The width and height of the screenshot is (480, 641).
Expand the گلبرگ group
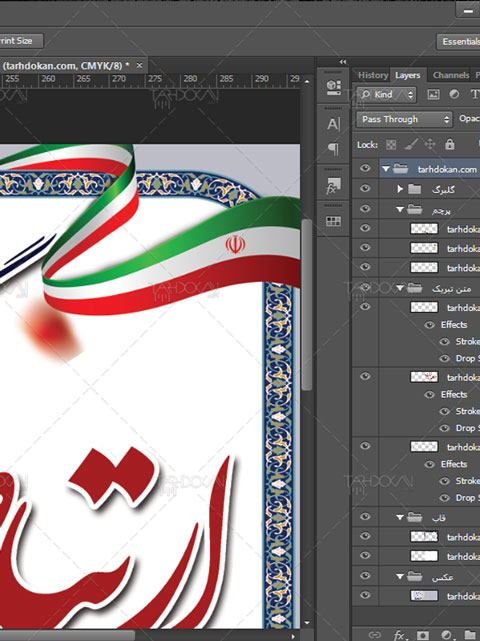coord(400,189)
